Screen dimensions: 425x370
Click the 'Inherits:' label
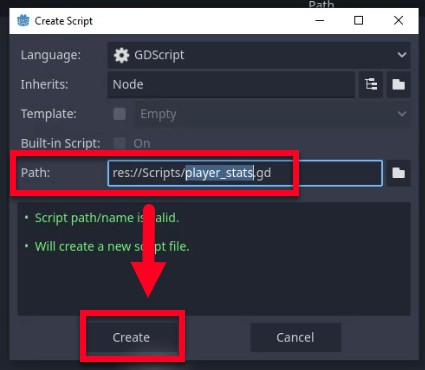[44, 84]
